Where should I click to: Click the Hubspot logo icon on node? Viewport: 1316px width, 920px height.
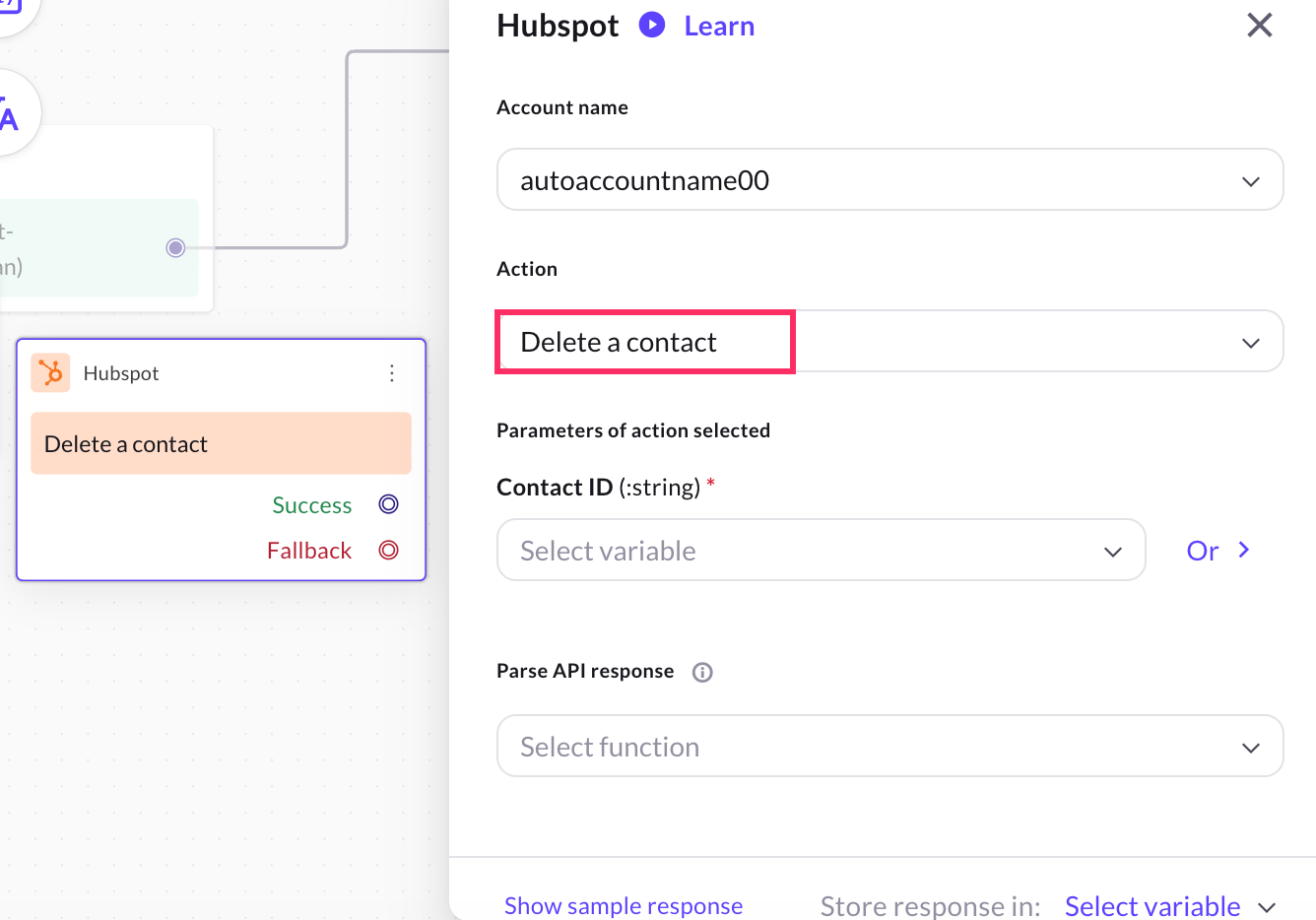tap(50, 373)
